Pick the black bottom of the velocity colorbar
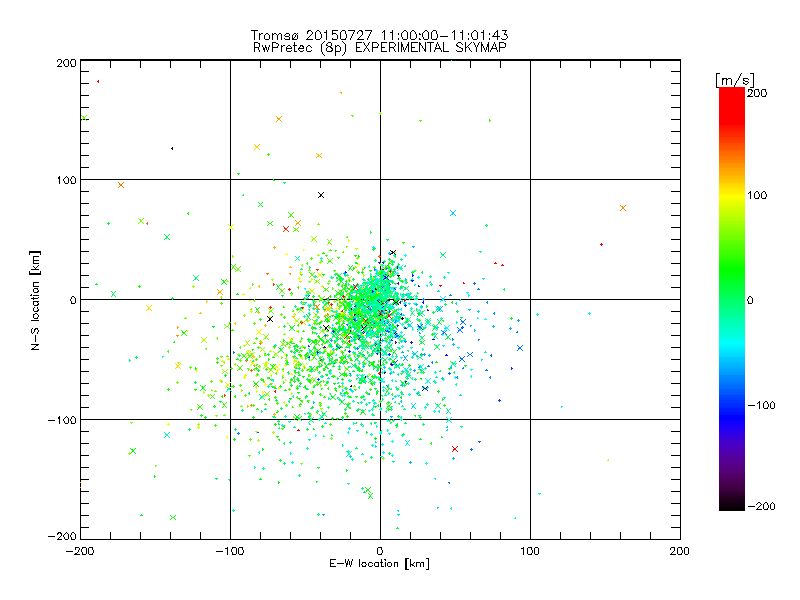Viewport: 800px width, 600px height. pos(732,505)
